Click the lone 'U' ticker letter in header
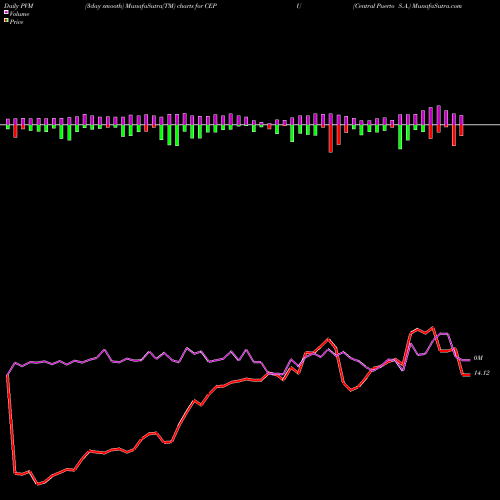The width and height of the screenshot is (500, 500). point(299,6)
